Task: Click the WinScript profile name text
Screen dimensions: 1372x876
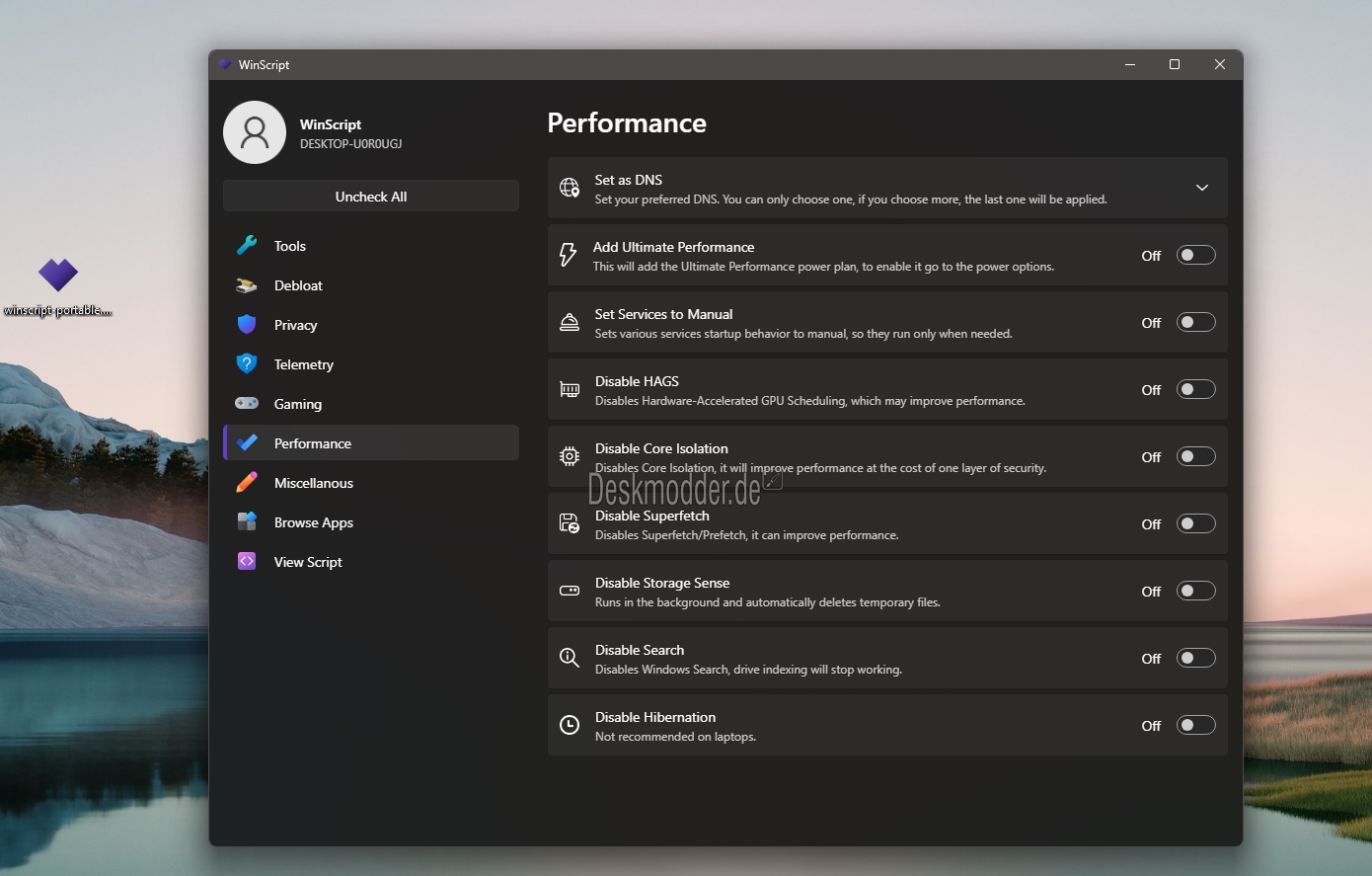Action: [331, 124]
